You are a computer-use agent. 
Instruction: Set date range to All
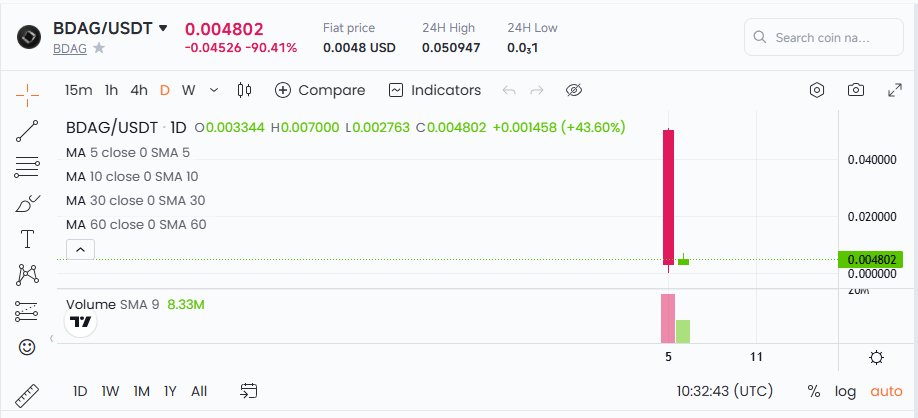coord(199,391)
